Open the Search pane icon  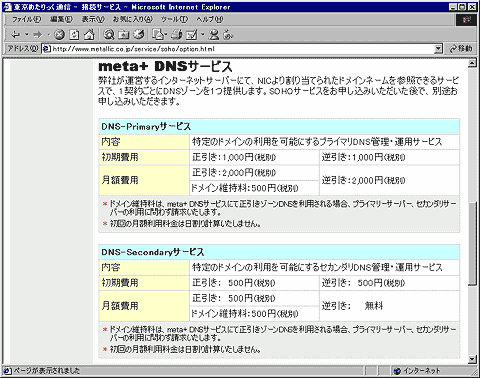click(x=108, y=35)
